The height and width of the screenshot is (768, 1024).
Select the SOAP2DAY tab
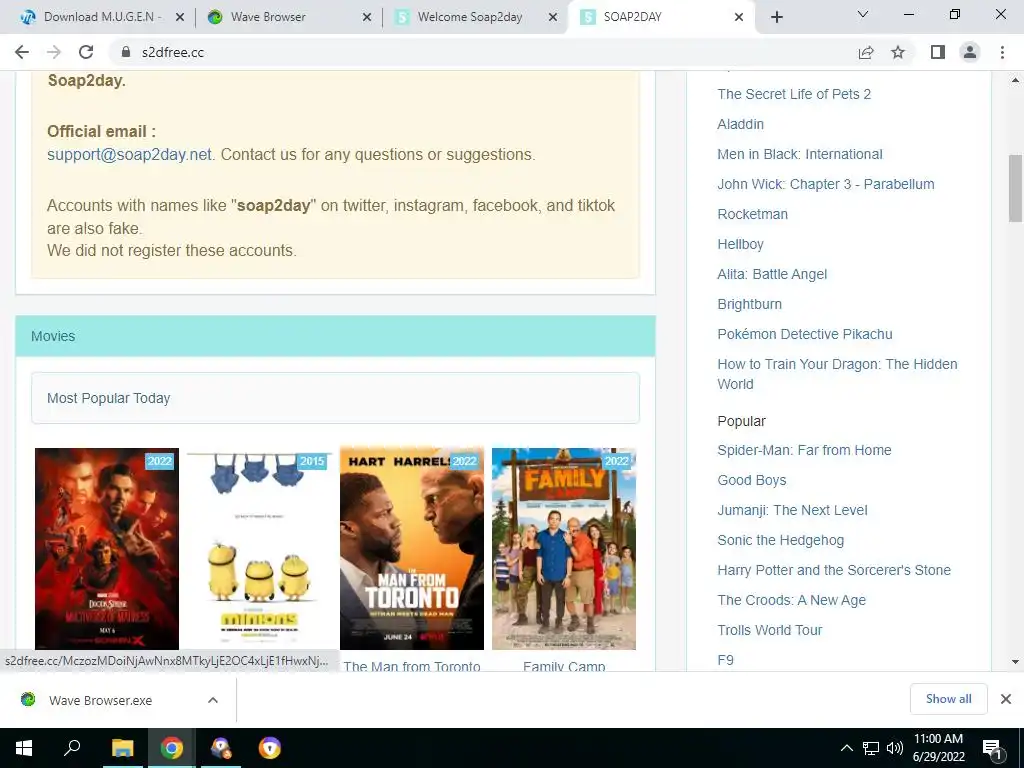660,17
